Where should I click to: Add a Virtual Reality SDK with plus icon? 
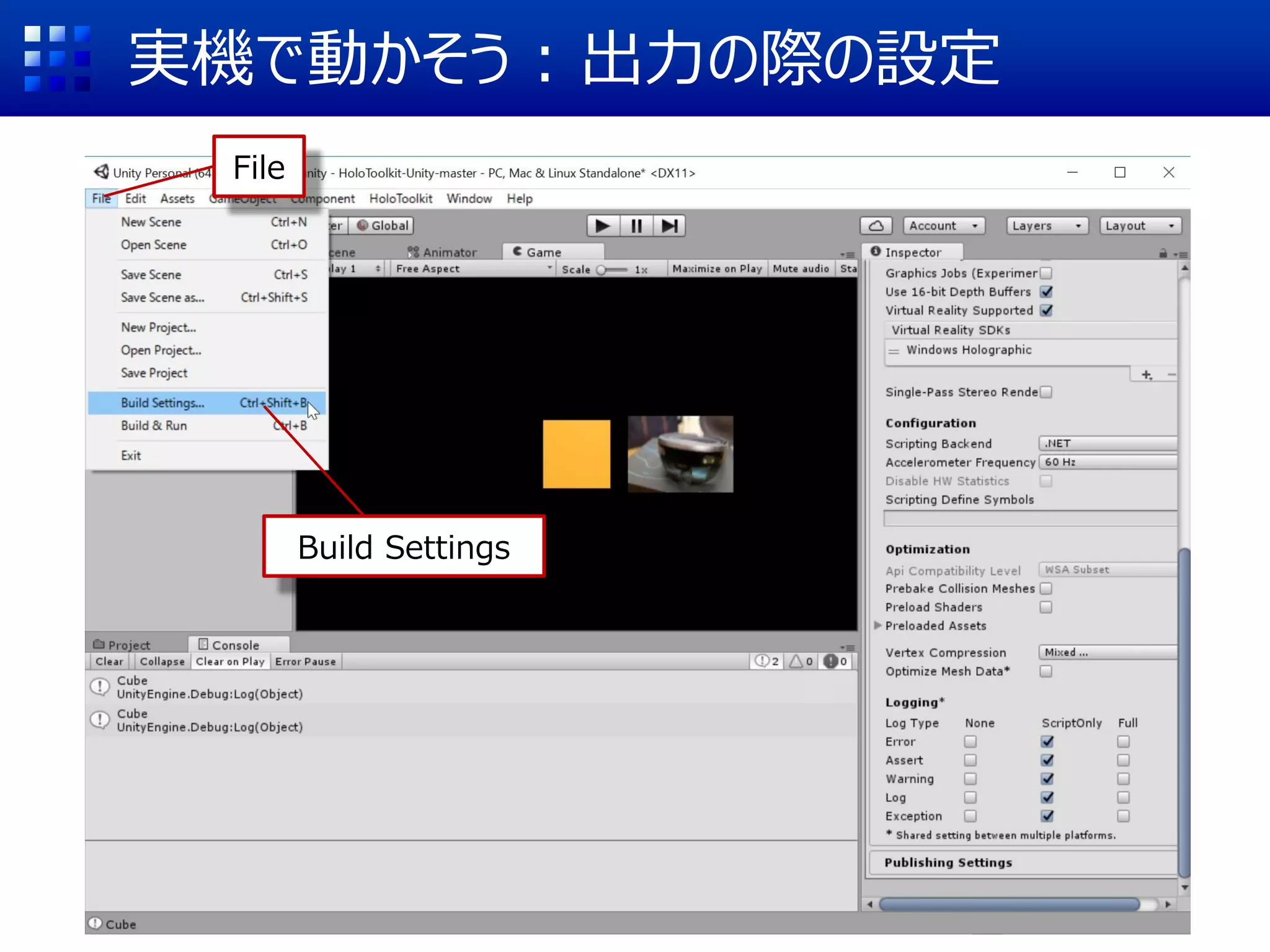(x=1147, y=375)
